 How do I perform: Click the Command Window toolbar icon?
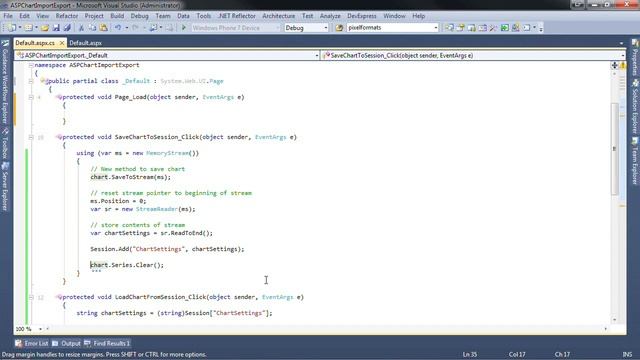pyautogui.click(x=527, y=28)
